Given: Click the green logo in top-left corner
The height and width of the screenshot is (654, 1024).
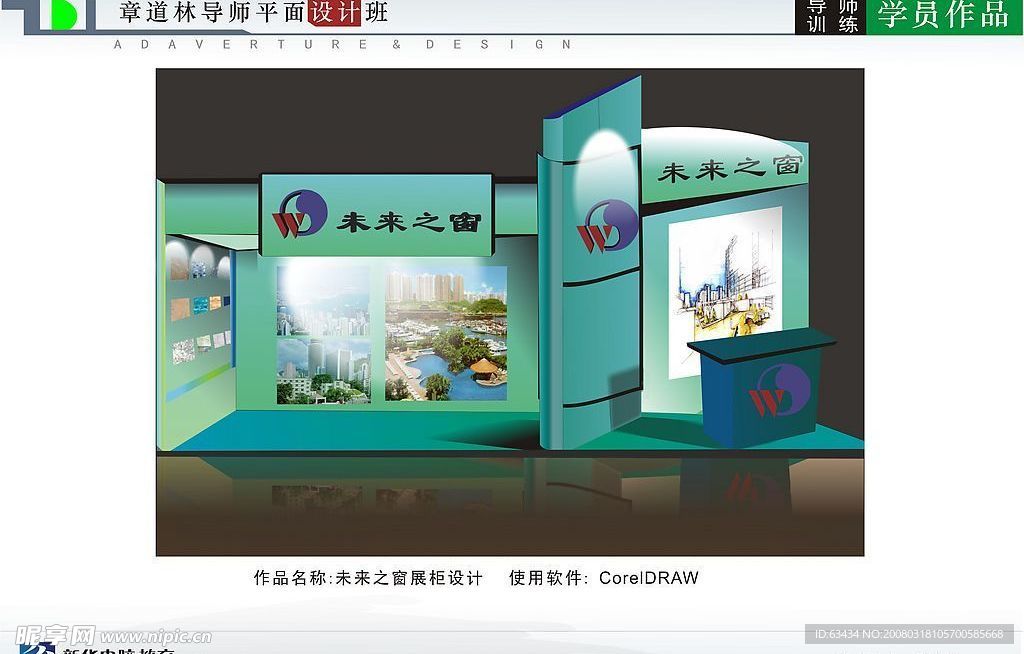Looking at the screenshot, I should 58,14.
